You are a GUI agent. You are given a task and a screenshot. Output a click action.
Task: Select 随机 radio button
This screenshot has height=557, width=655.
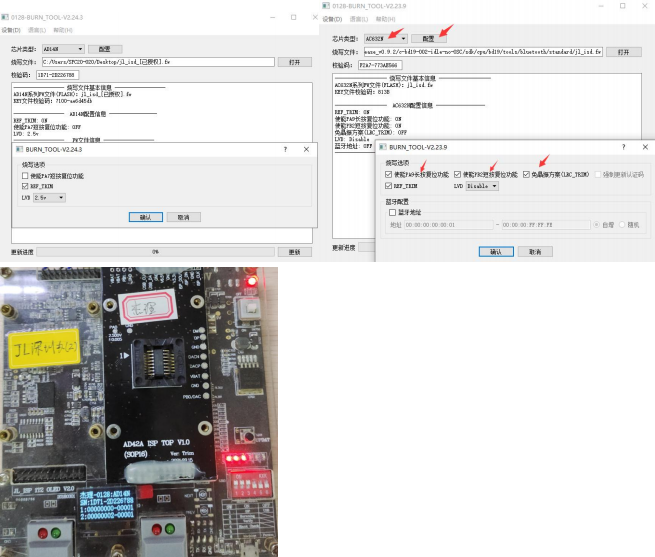pos(622,225)
